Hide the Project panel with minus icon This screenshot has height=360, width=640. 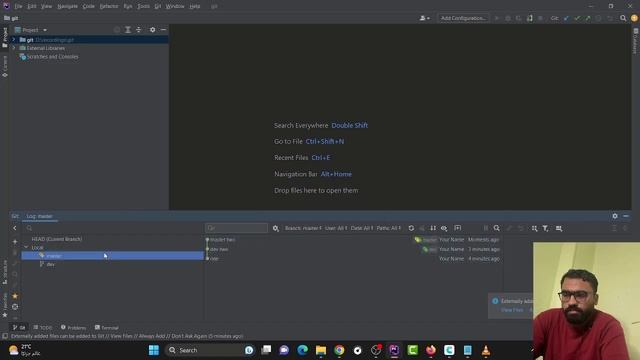click(x=163, y=30)
